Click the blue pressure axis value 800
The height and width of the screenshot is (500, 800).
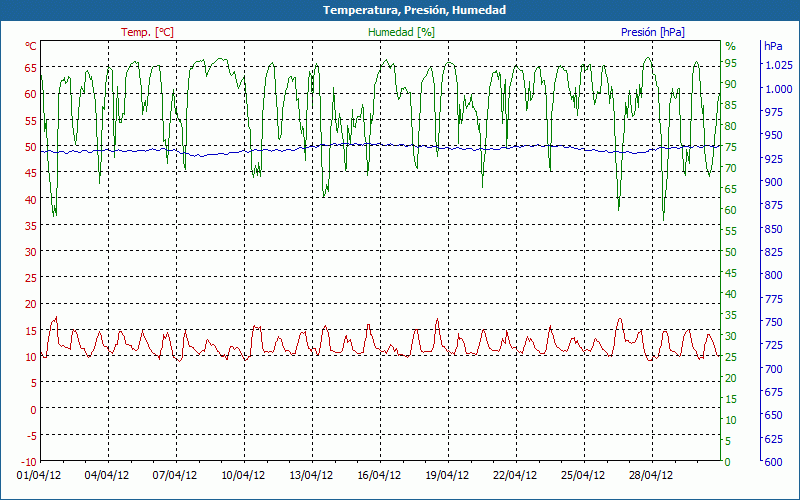(773, 276)
